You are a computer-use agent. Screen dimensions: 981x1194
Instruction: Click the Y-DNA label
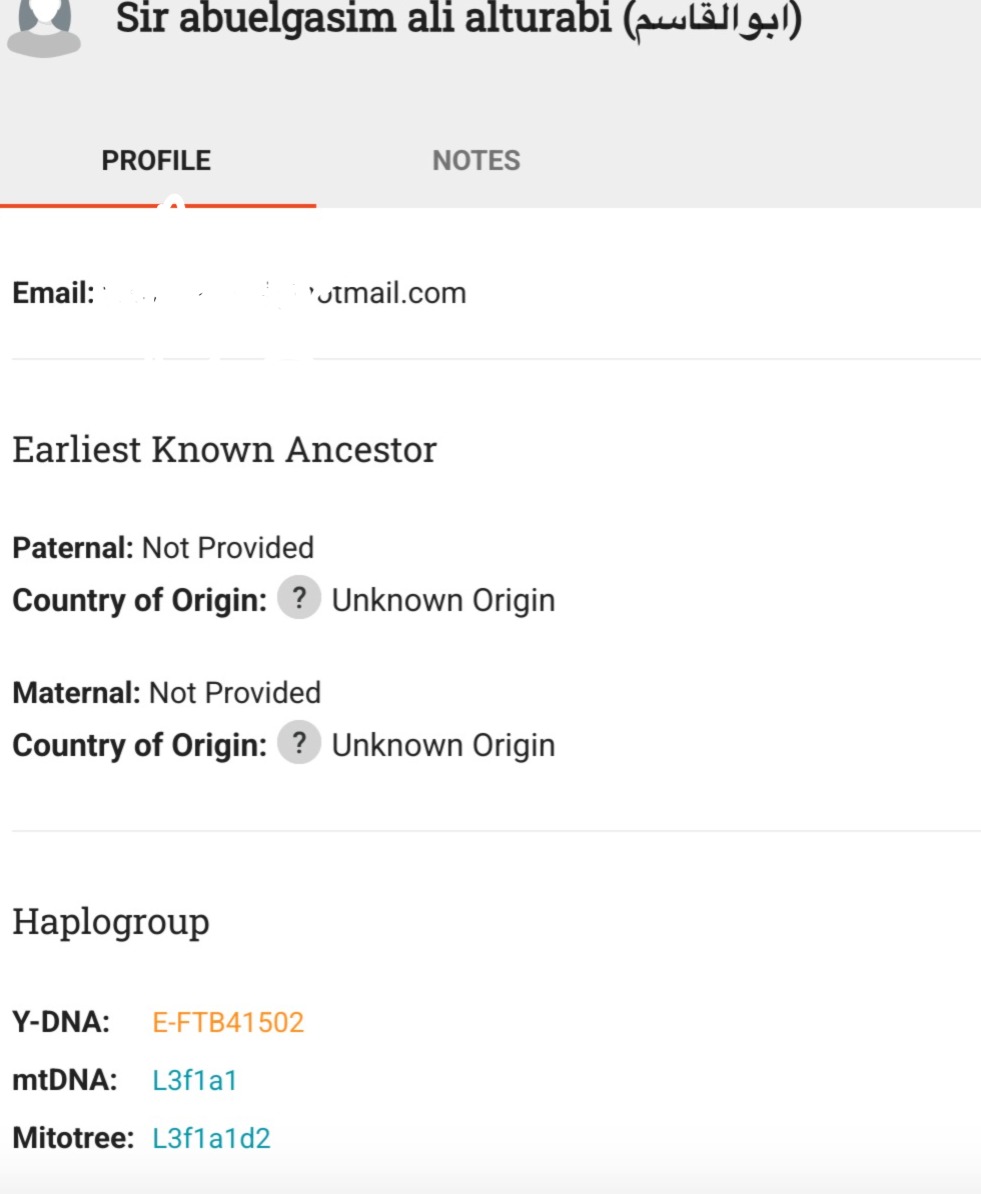coord(61,1022)
